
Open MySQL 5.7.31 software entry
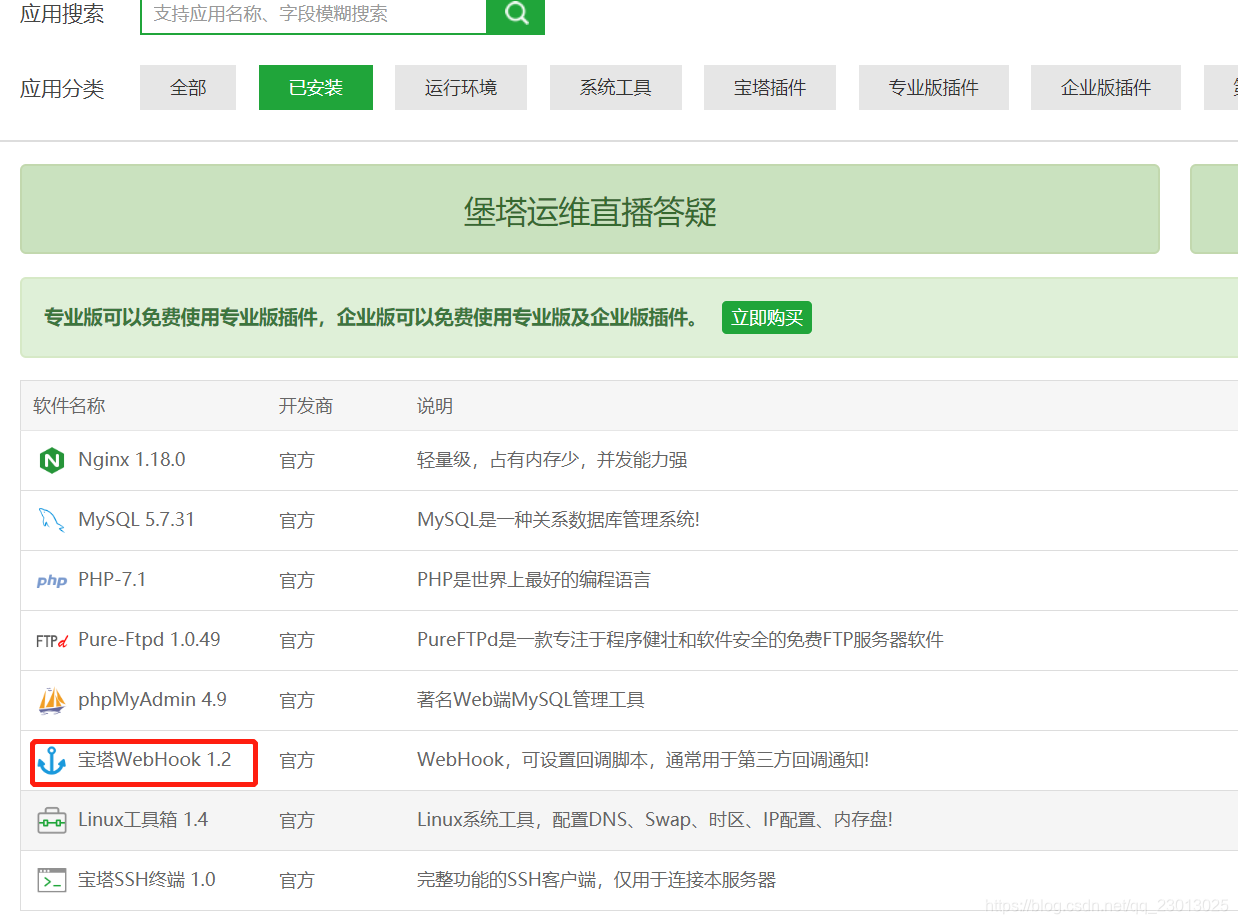136,520
